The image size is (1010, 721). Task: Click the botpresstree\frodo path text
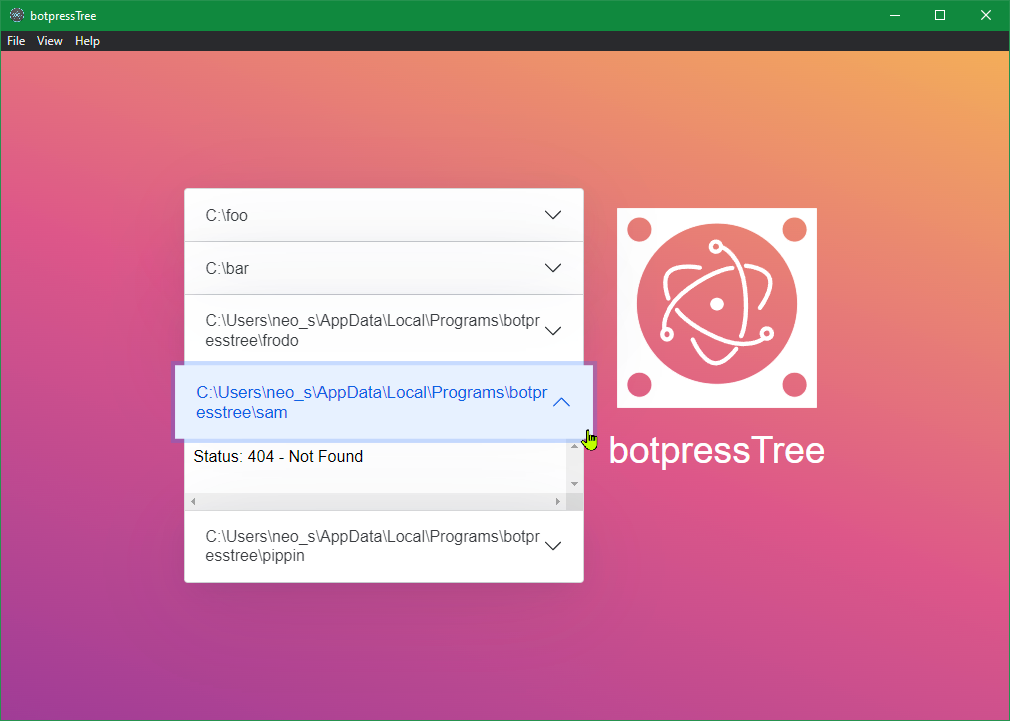pos(372,331)
